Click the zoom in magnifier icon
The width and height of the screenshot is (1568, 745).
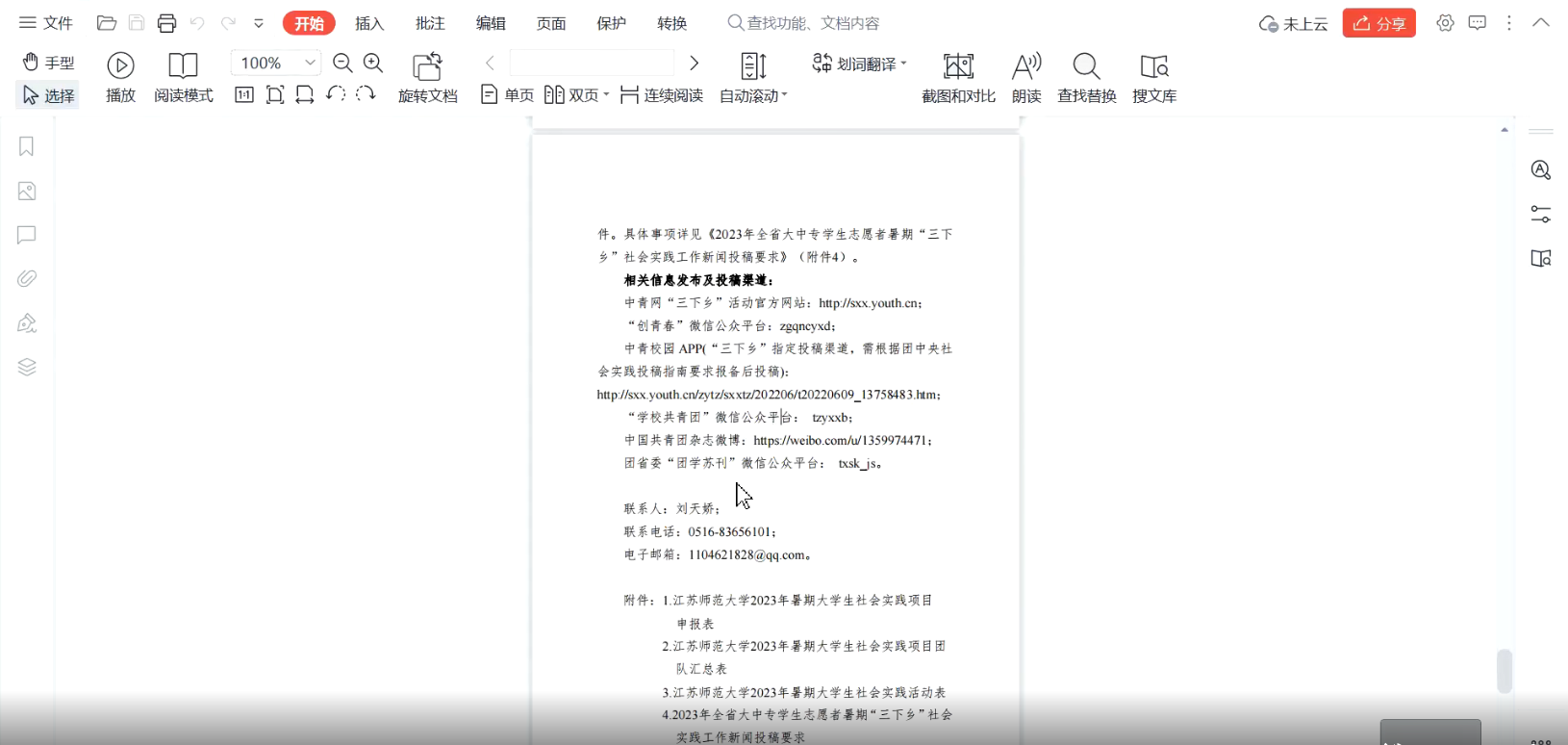[373, 64]
